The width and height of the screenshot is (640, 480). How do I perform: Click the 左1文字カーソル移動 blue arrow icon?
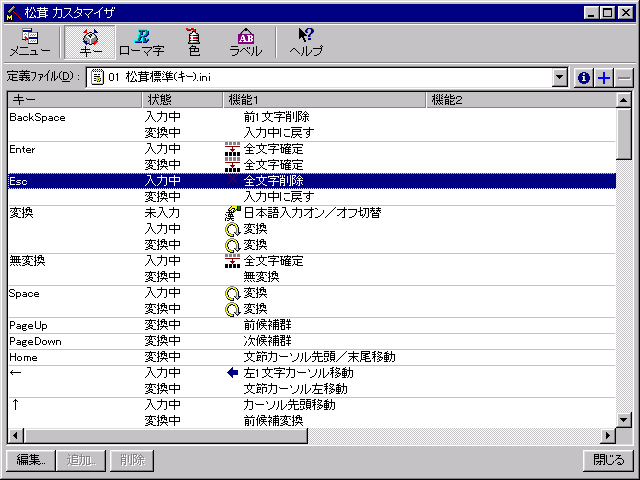click(232, 373)
